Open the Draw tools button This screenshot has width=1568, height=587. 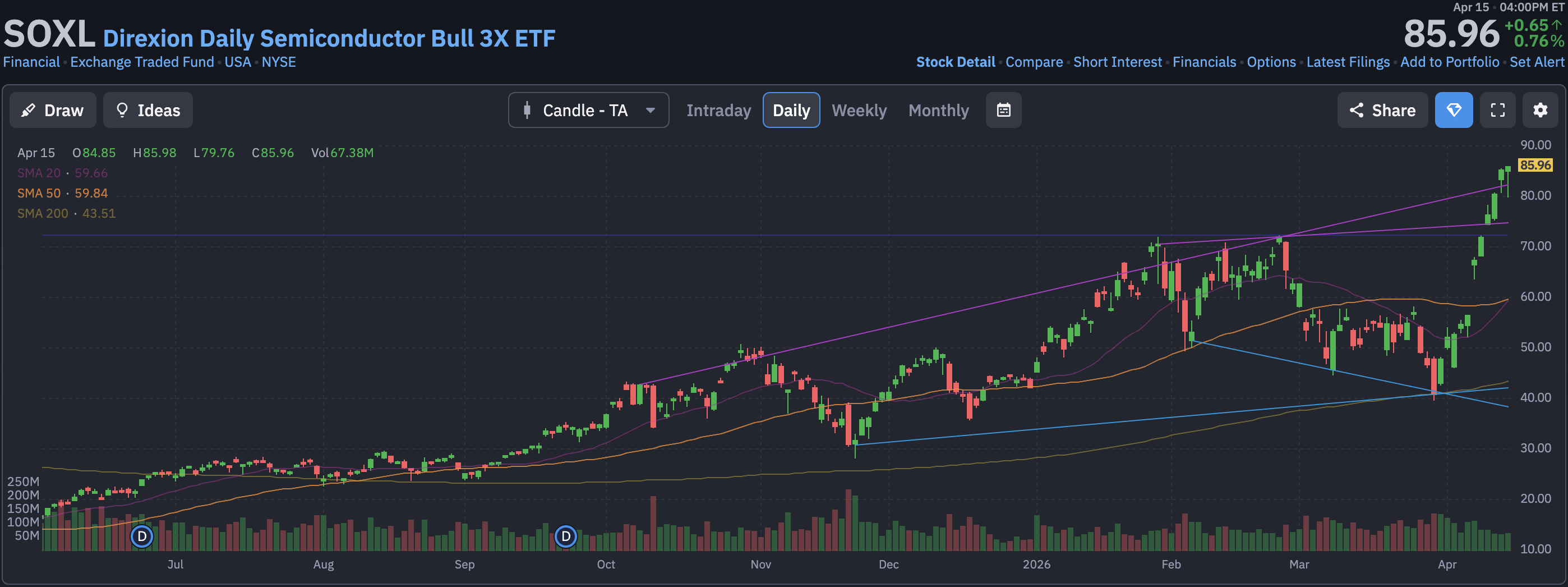(52, 110)
